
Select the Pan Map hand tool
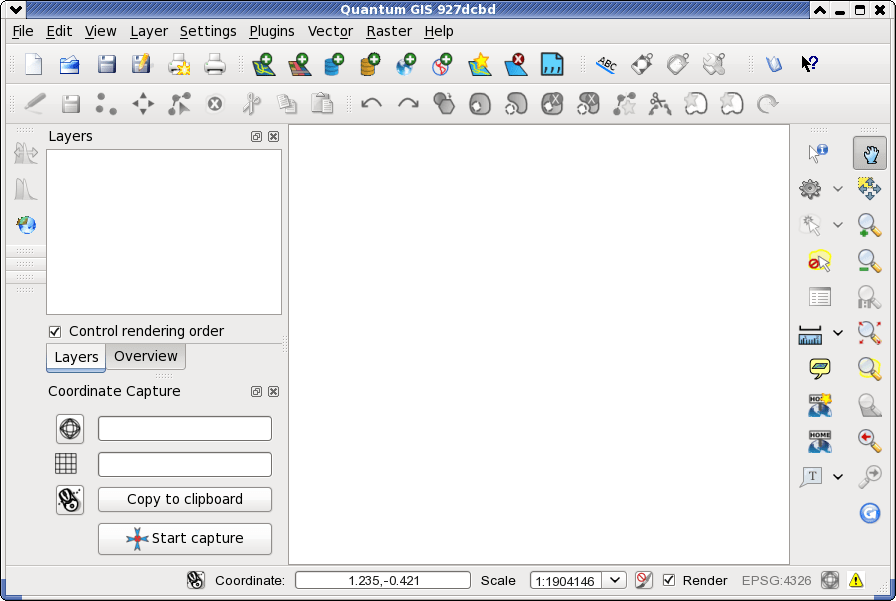coord(870,153)
